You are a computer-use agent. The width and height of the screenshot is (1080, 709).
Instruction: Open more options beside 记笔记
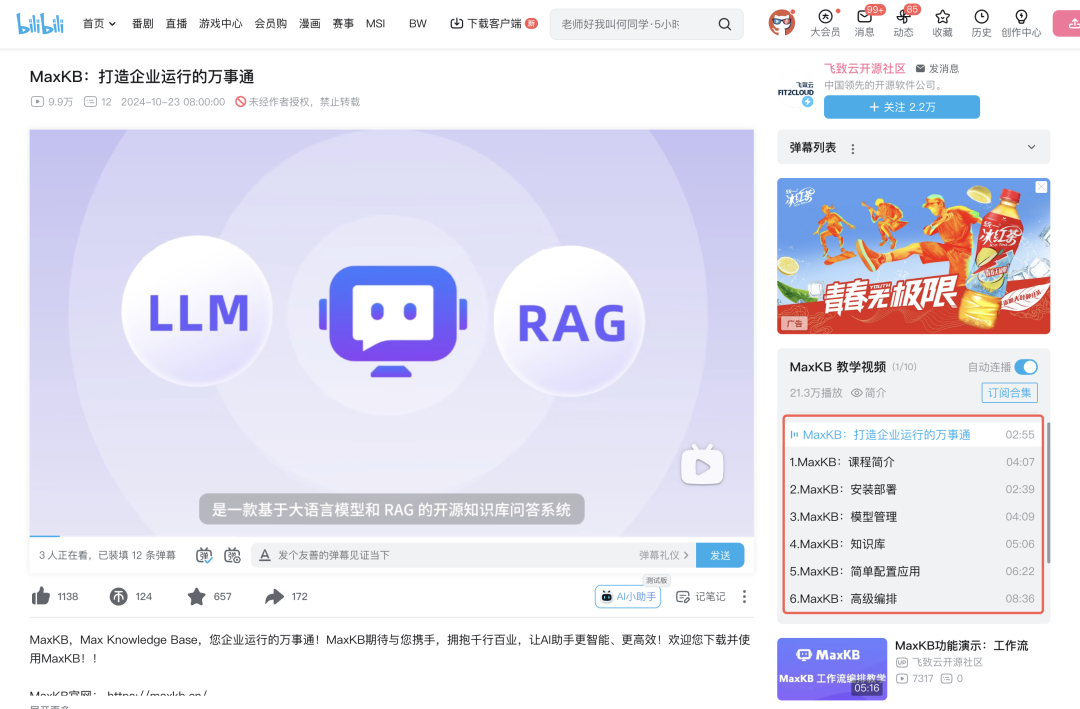pos(744,597)
